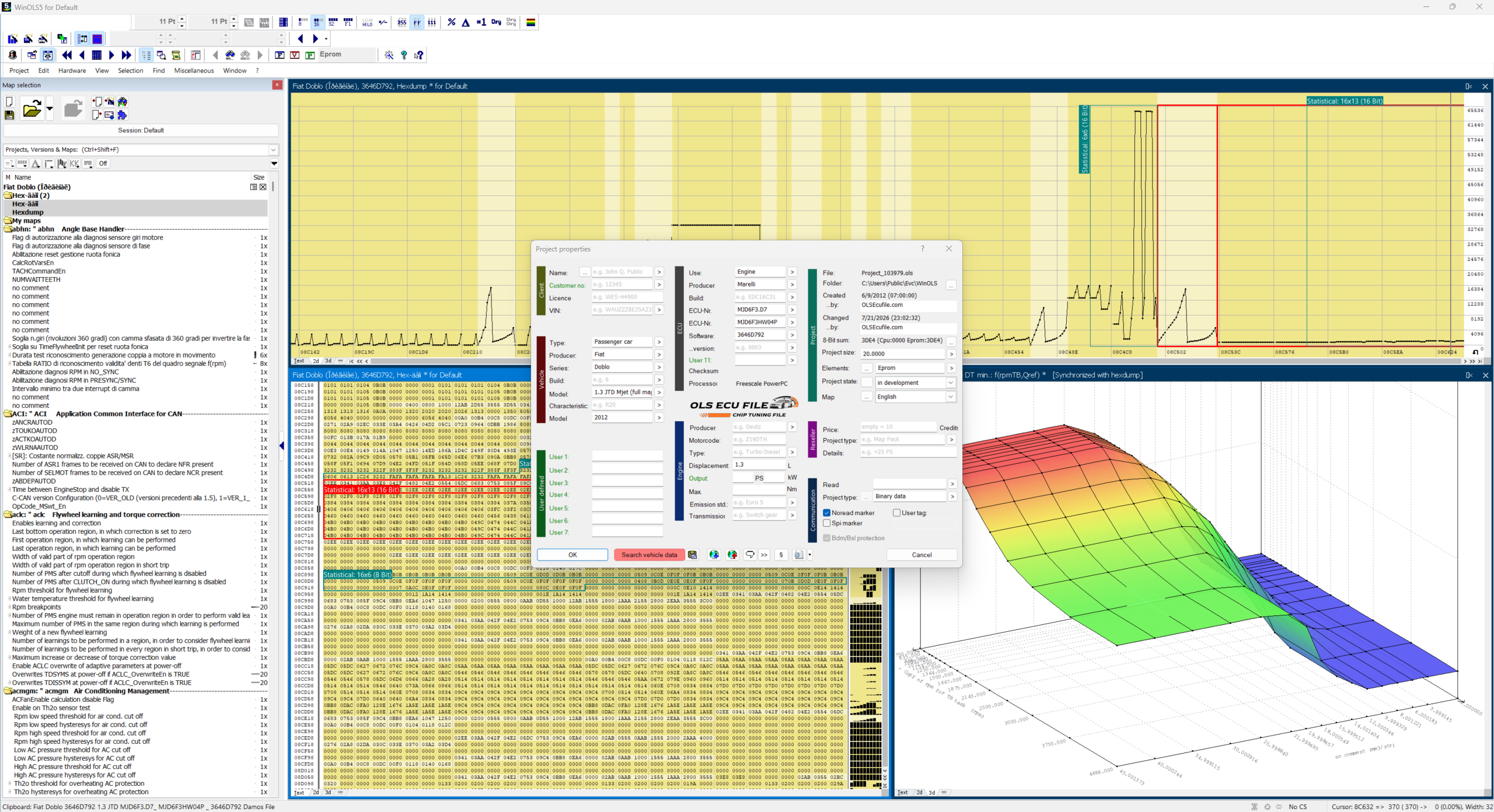Jump to last map with double-right arrow

126,55
